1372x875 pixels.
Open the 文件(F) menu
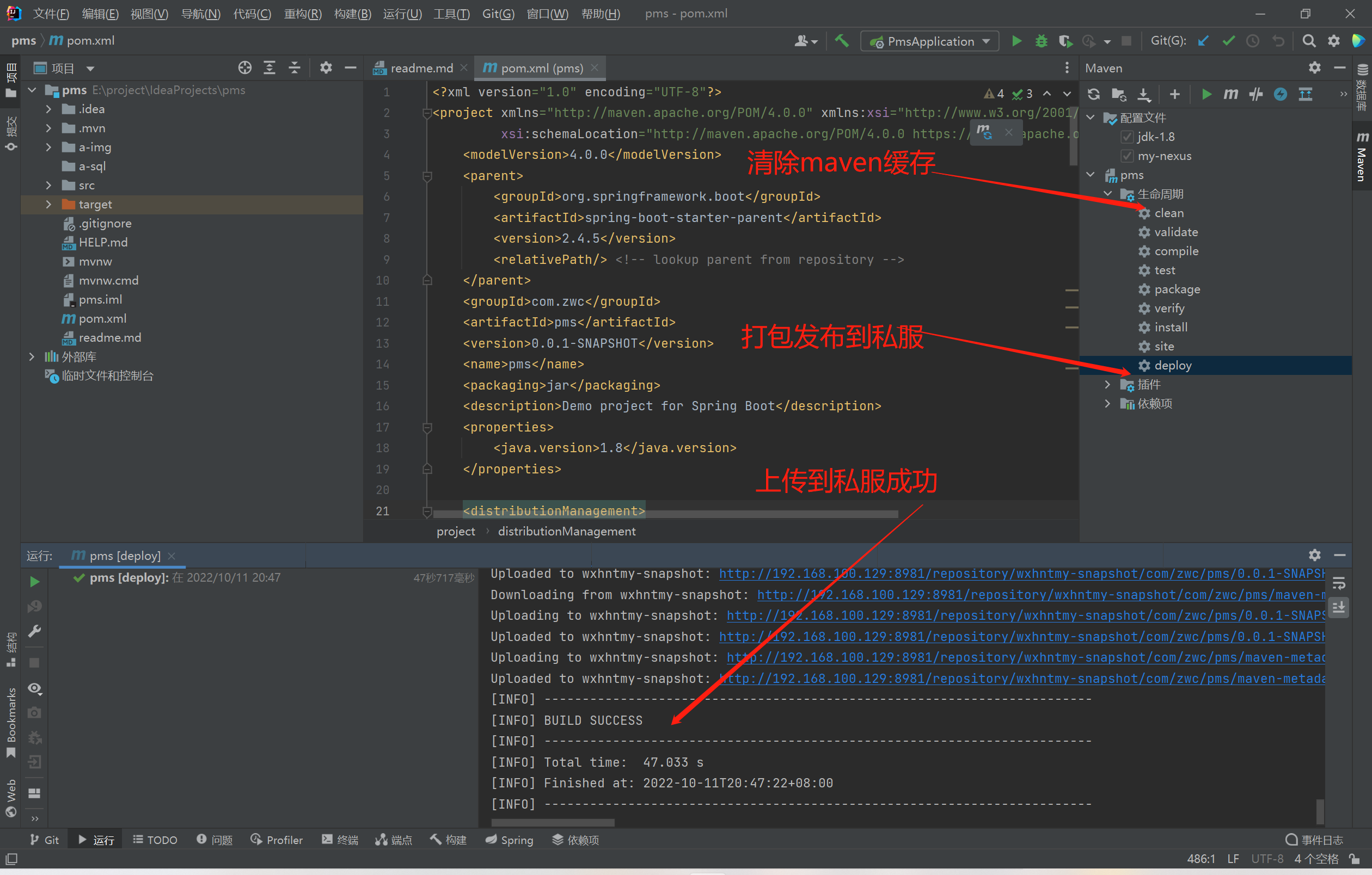pos(51,14)
